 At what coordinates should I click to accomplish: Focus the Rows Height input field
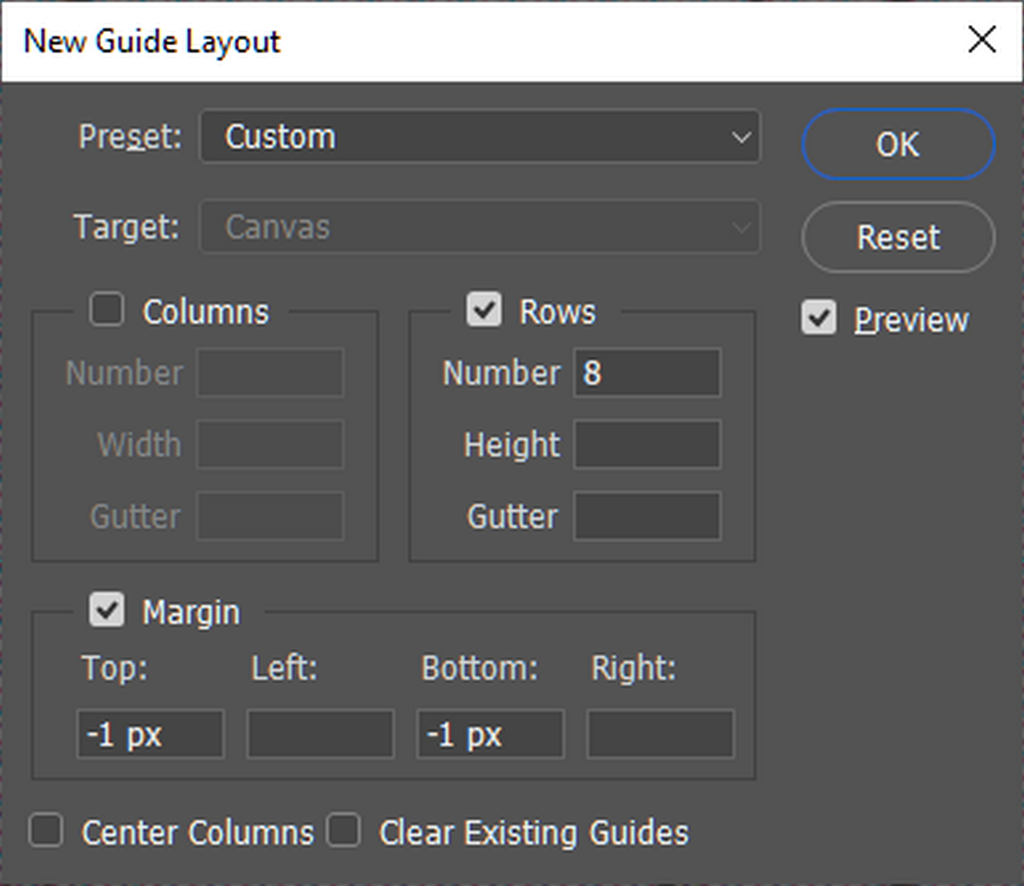coord(646,445)
